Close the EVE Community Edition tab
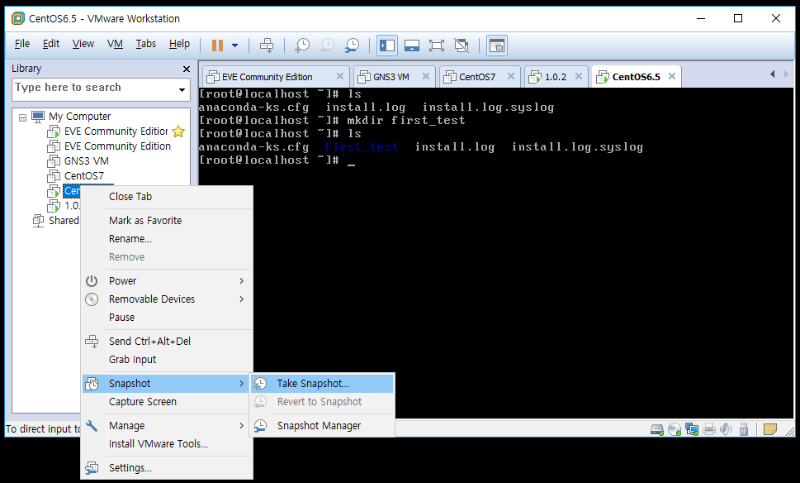This screenshot has height=483, width=800. (x=340, y=77)
